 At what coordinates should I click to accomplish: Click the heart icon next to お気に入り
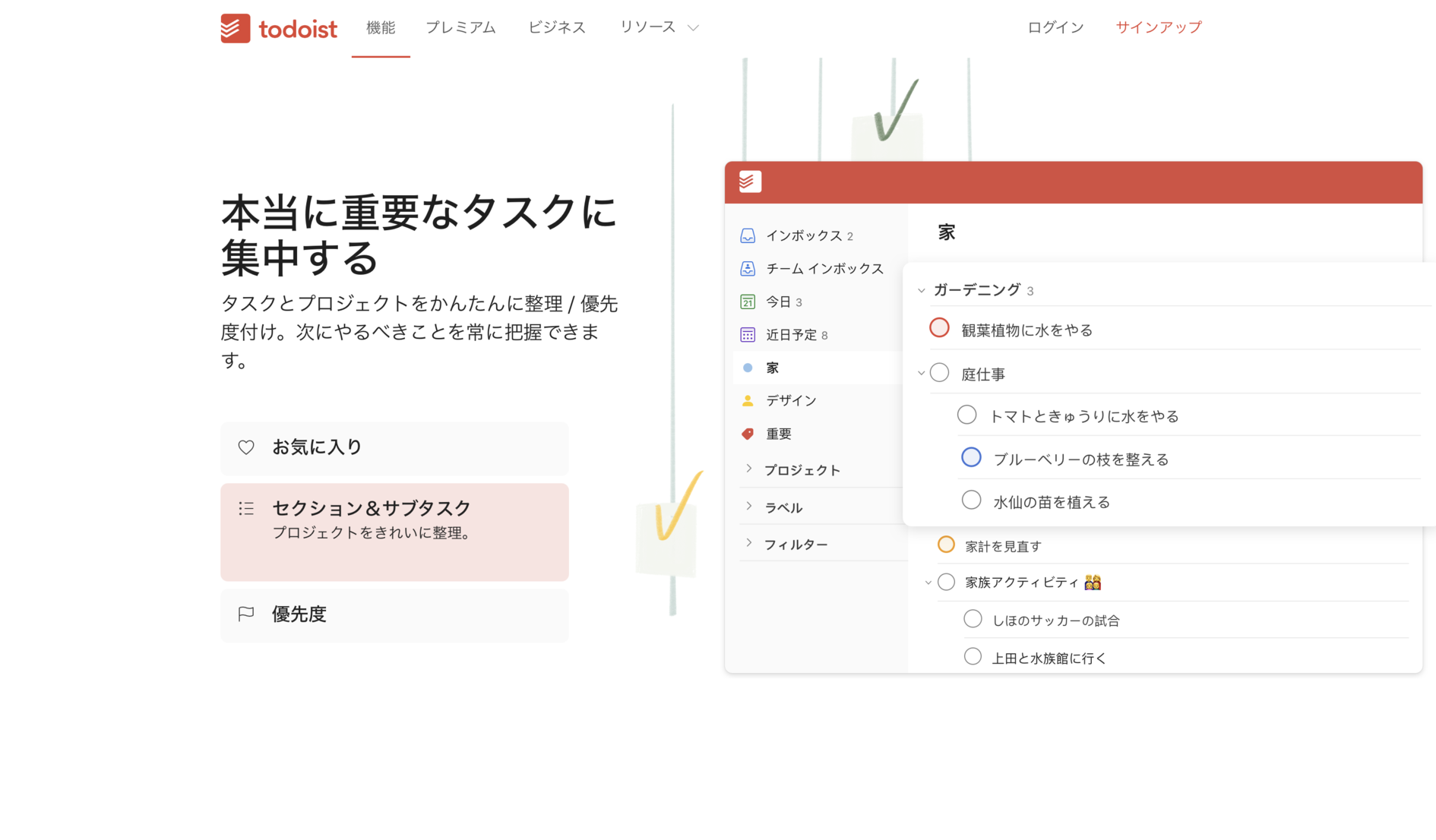(x=245, y=447)
